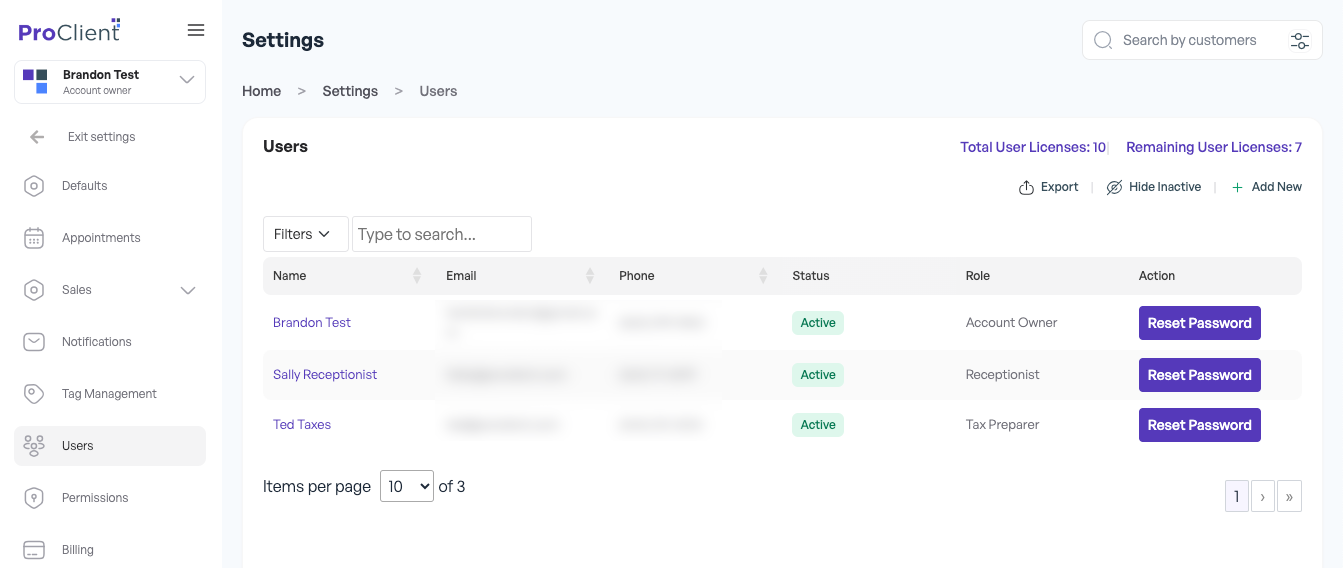Toggle the hamburger menu icon
Viewport: 1343px width, 568px height.
pyautogui.click(x=196, y=30)
